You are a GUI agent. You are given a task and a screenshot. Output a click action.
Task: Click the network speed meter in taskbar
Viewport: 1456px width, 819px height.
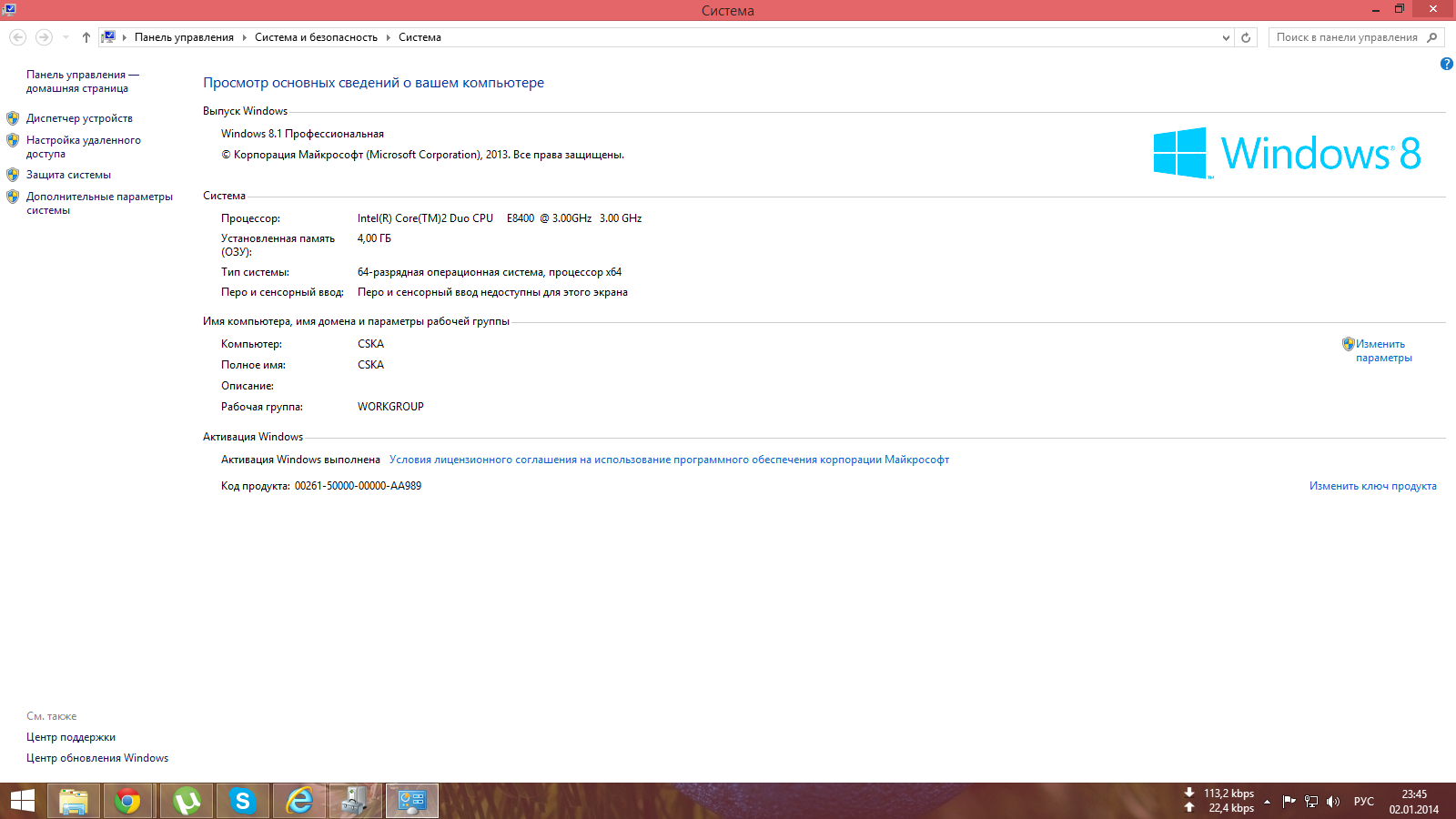click(x=1219, y=801)
